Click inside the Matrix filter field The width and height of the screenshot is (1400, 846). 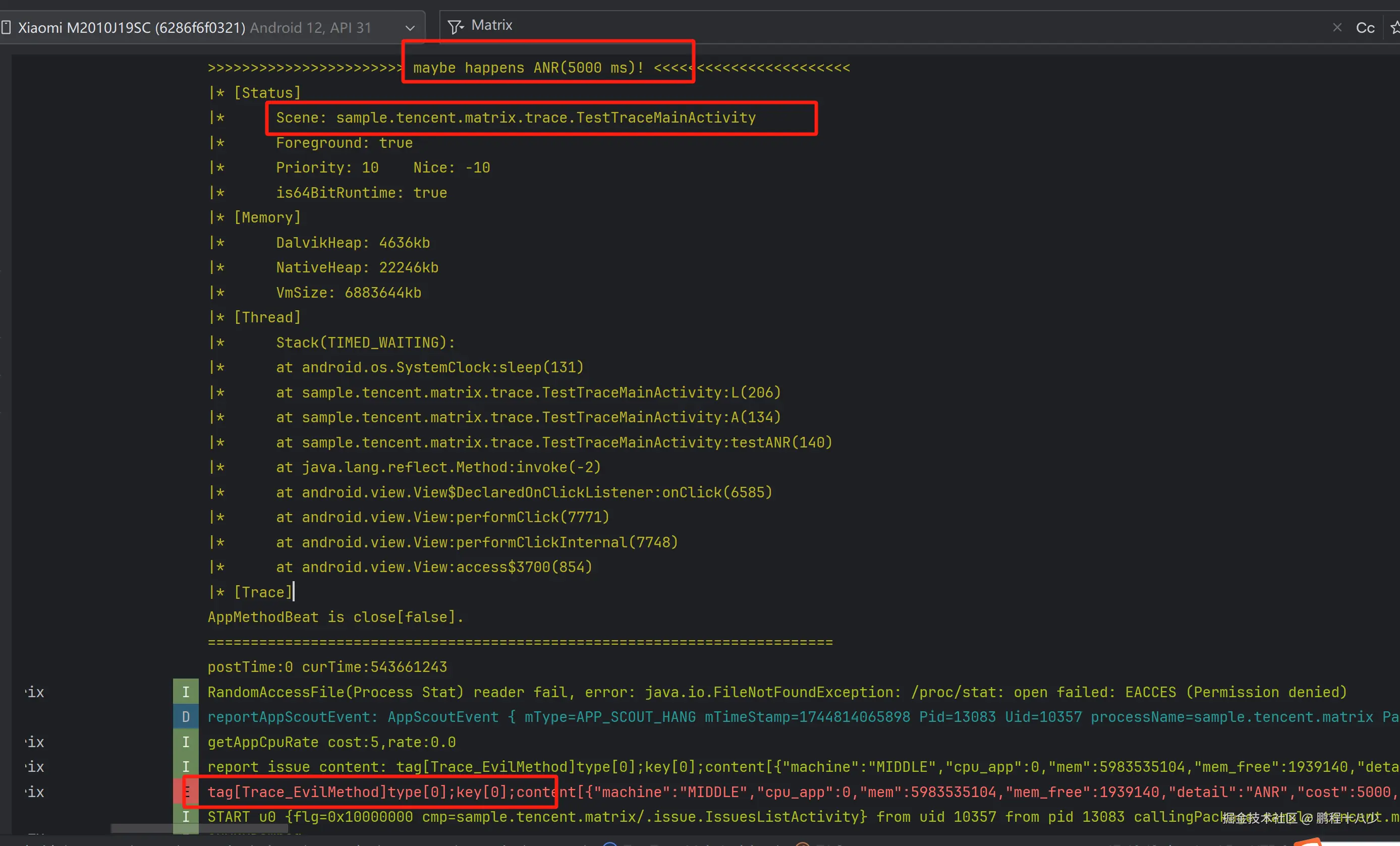852,26
